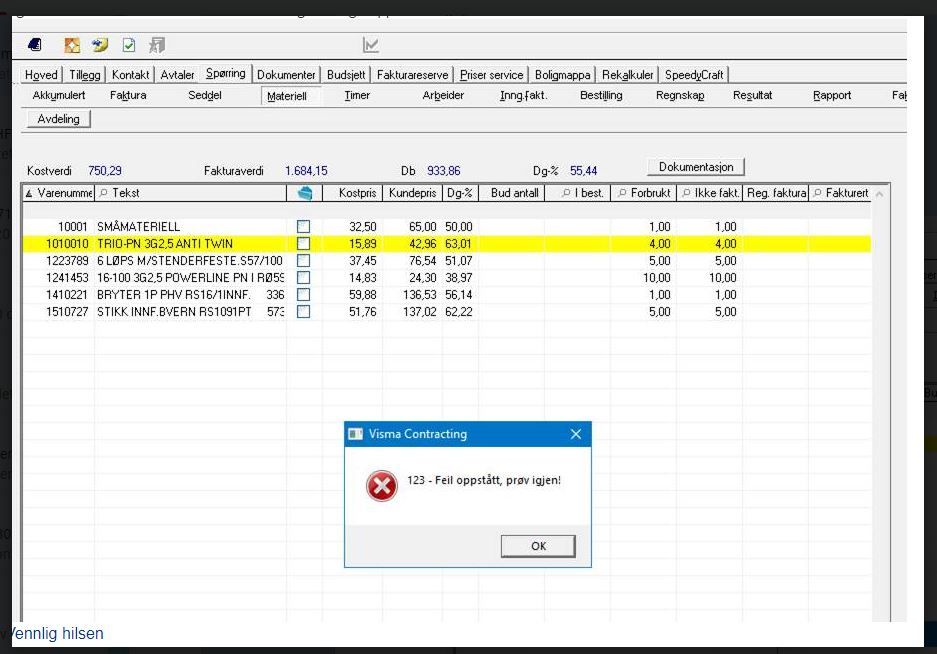Select the Faktura sub-tab
This screenshot has height=654, width=937.
[x=128, y=95]
